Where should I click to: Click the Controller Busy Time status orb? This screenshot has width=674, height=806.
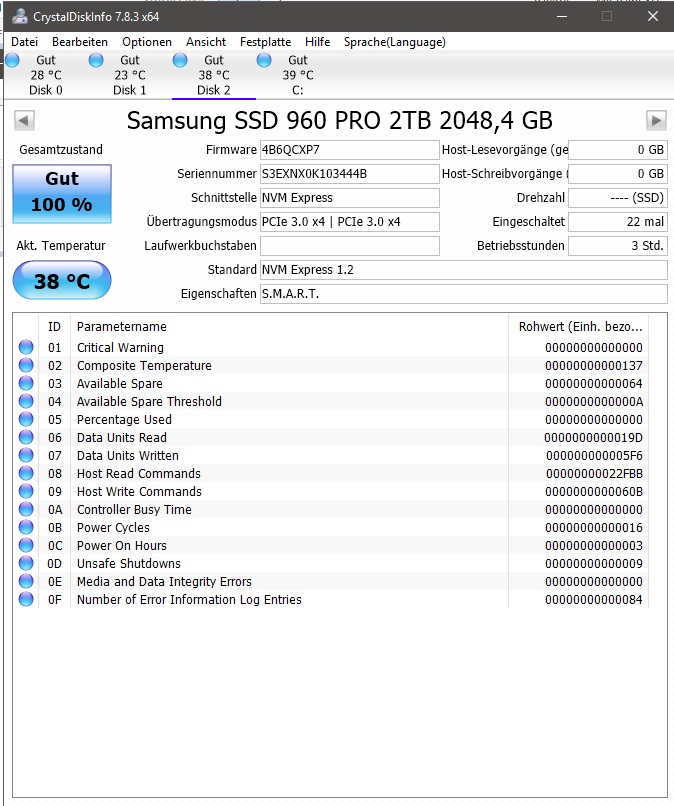pos(26,509)
